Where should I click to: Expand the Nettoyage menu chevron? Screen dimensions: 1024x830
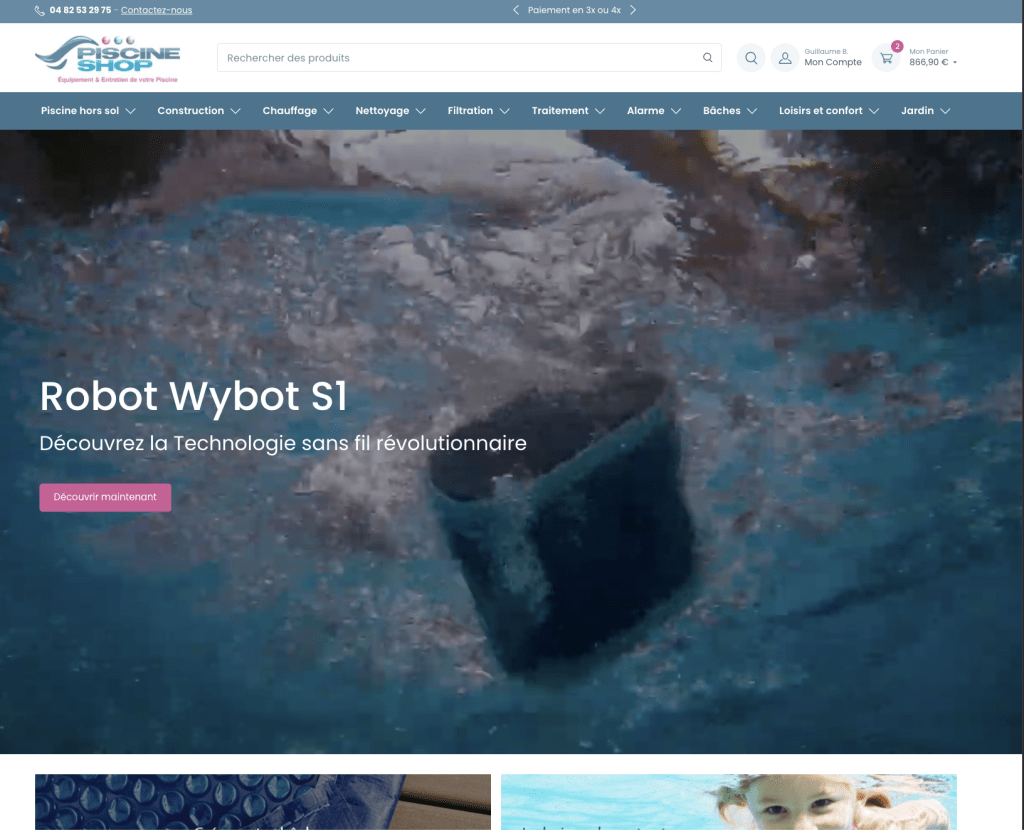(421, 111)
